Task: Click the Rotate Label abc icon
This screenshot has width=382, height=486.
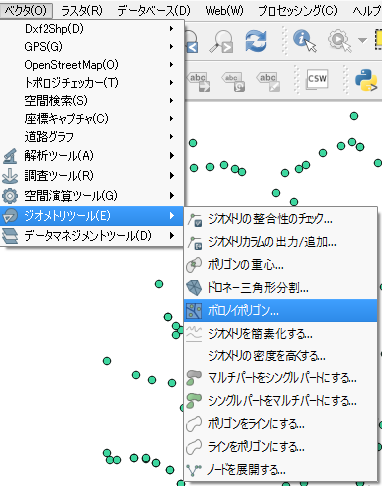Action: click(x=233, y=81)
